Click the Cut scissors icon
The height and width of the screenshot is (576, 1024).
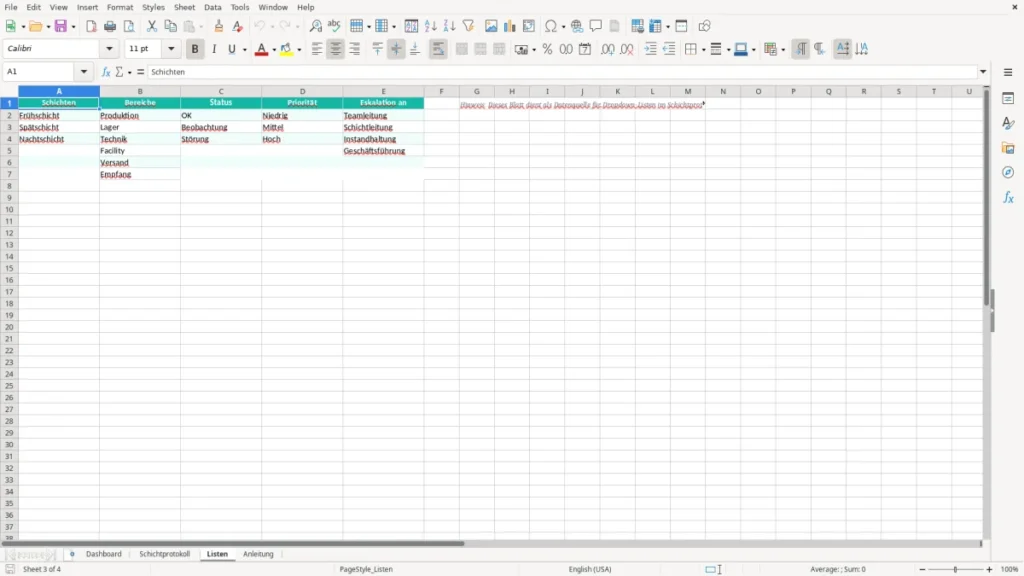pos(152,26)
